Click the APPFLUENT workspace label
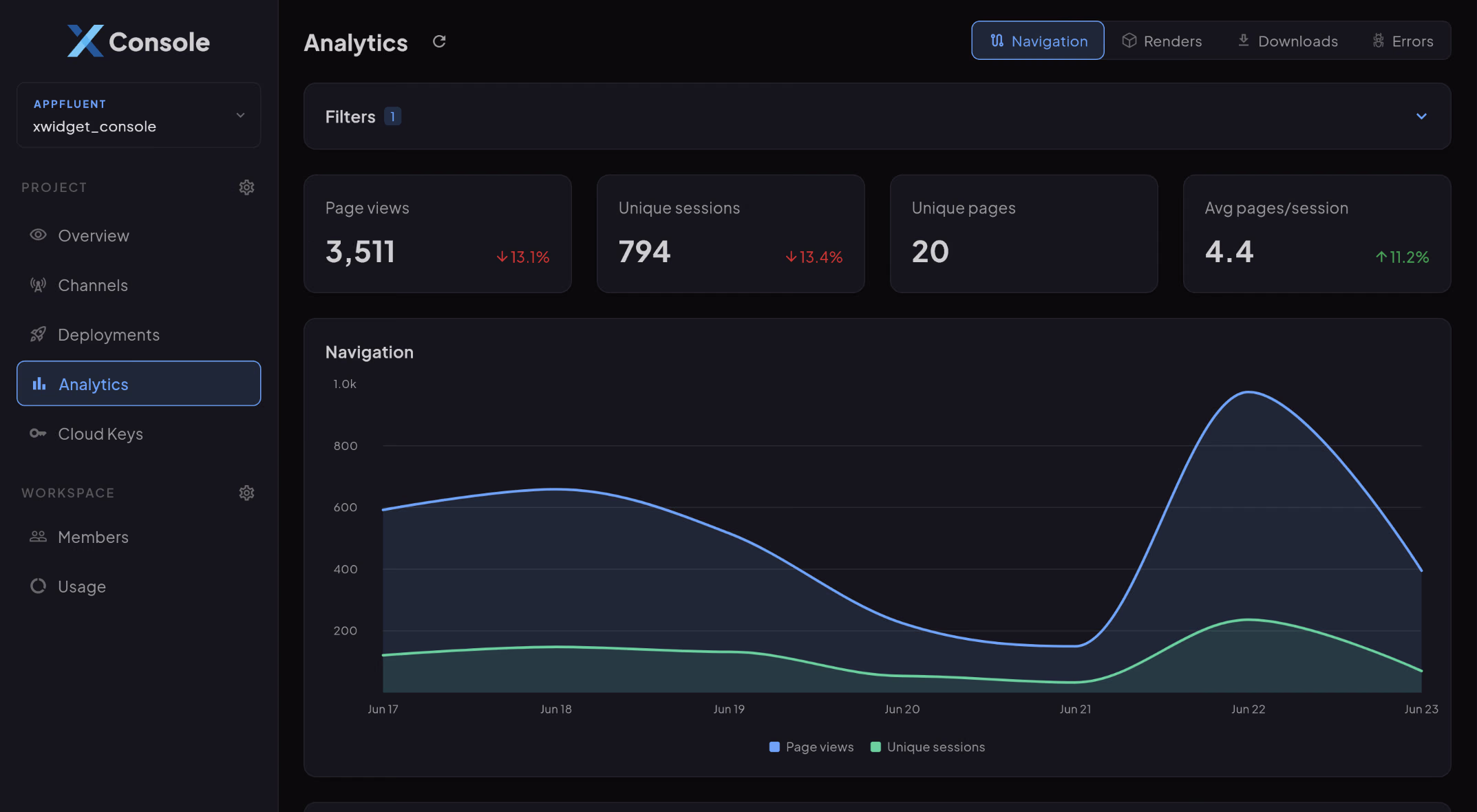The width and height of the screenshot is (1477, 812). (70, 104)
